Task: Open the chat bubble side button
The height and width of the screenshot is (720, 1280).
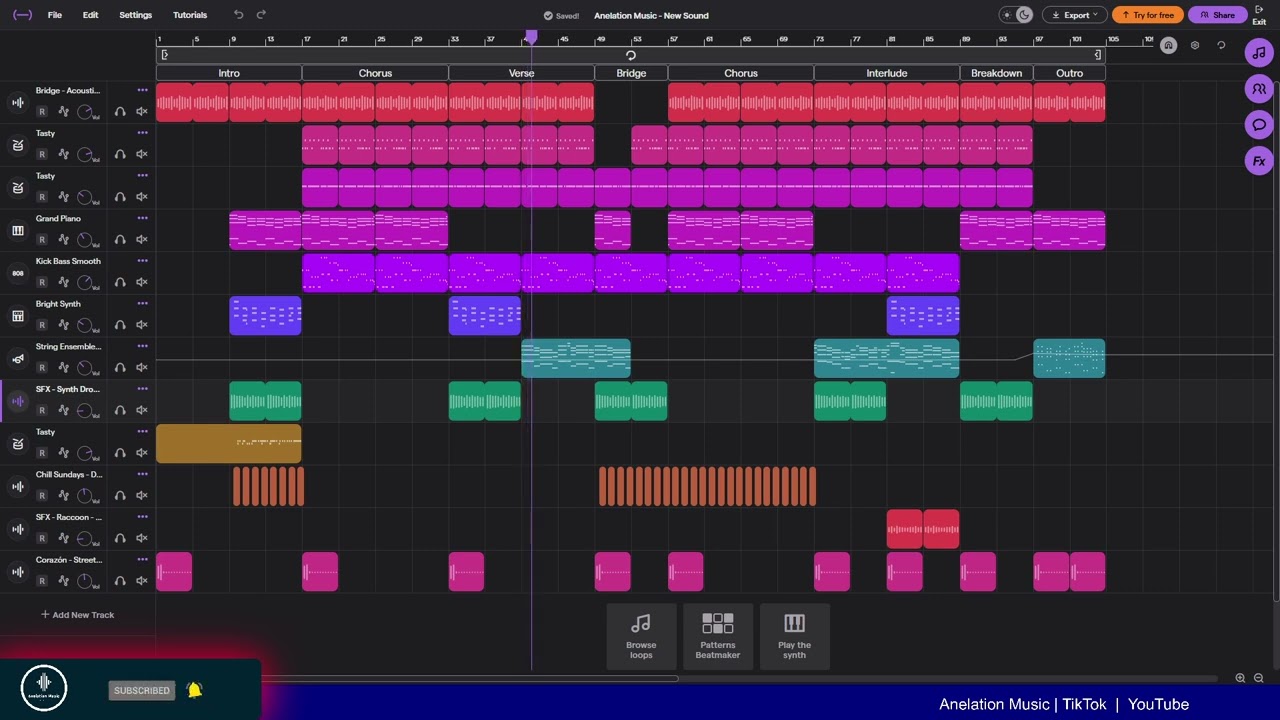Action: click(x=1258, y=125)
